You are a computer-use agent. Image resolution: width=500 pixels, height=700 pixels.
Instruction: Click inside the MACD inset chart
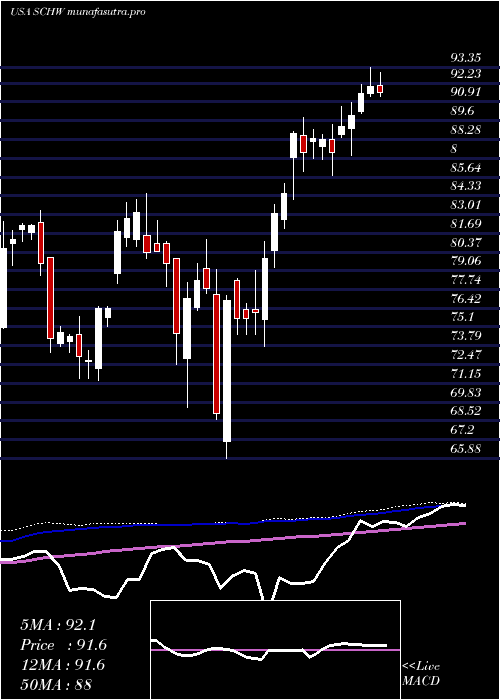275,650
